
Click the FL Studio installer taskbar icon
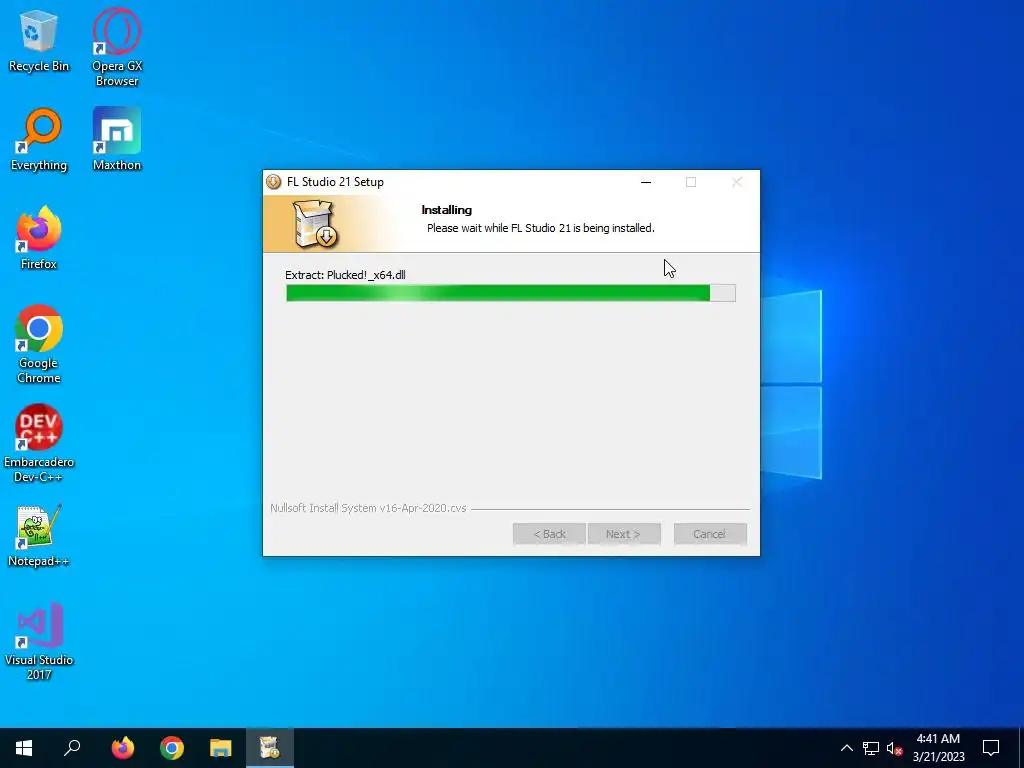point(270,748)
